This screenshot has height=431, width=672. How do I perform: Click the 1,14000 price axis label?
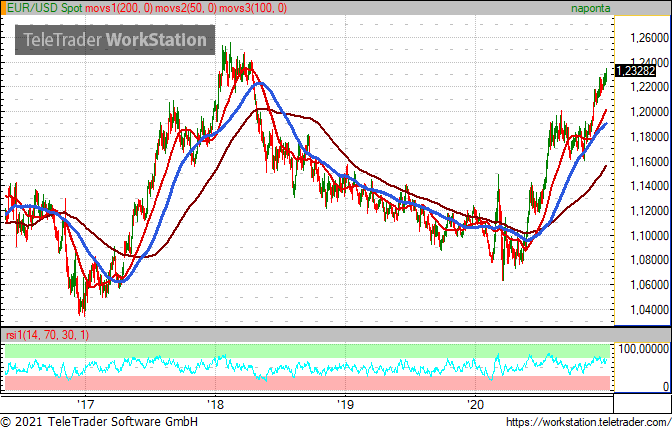click(649, 186)
